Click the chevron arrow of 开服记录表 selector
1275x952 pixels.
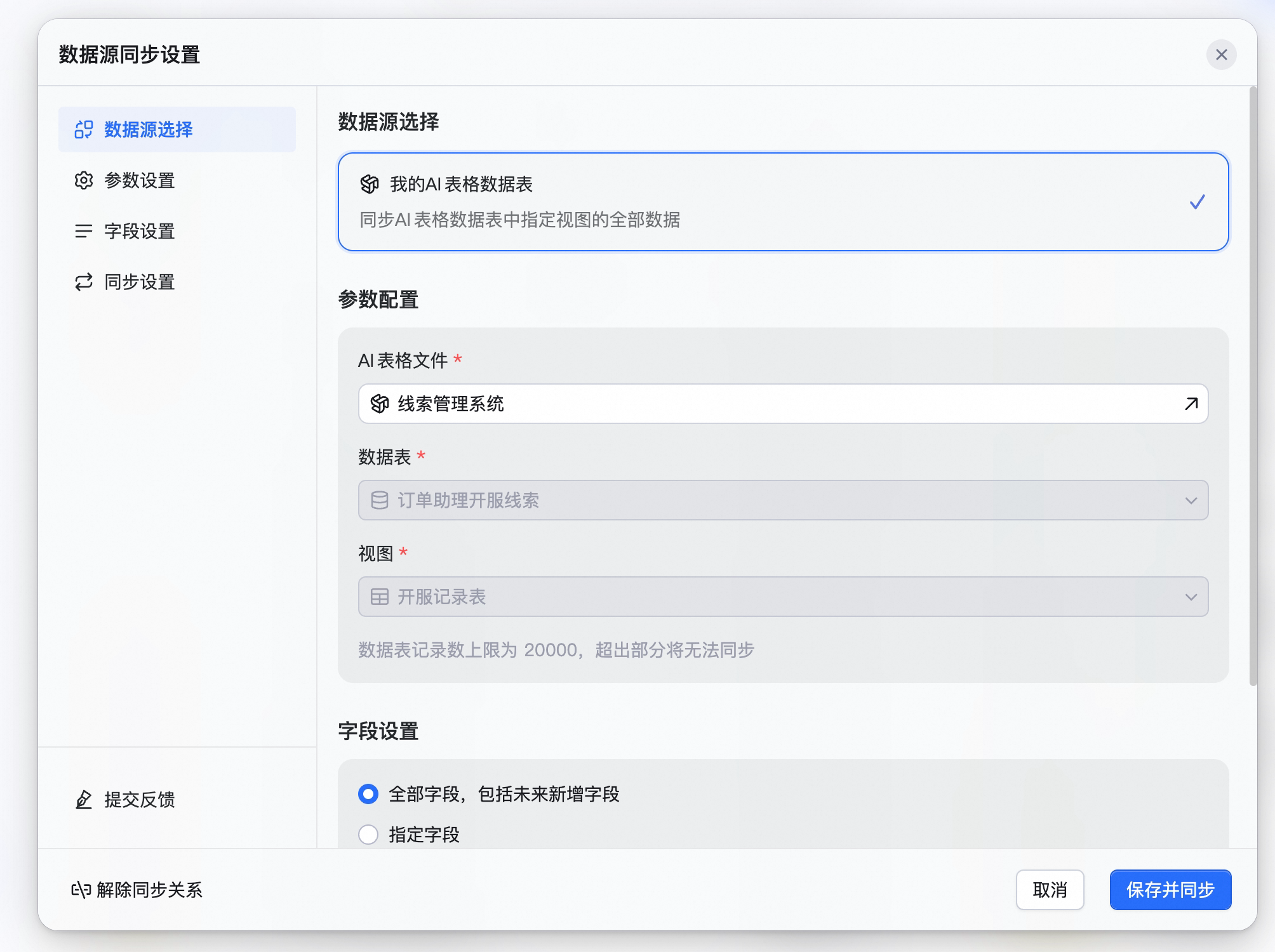point(1191,597)
